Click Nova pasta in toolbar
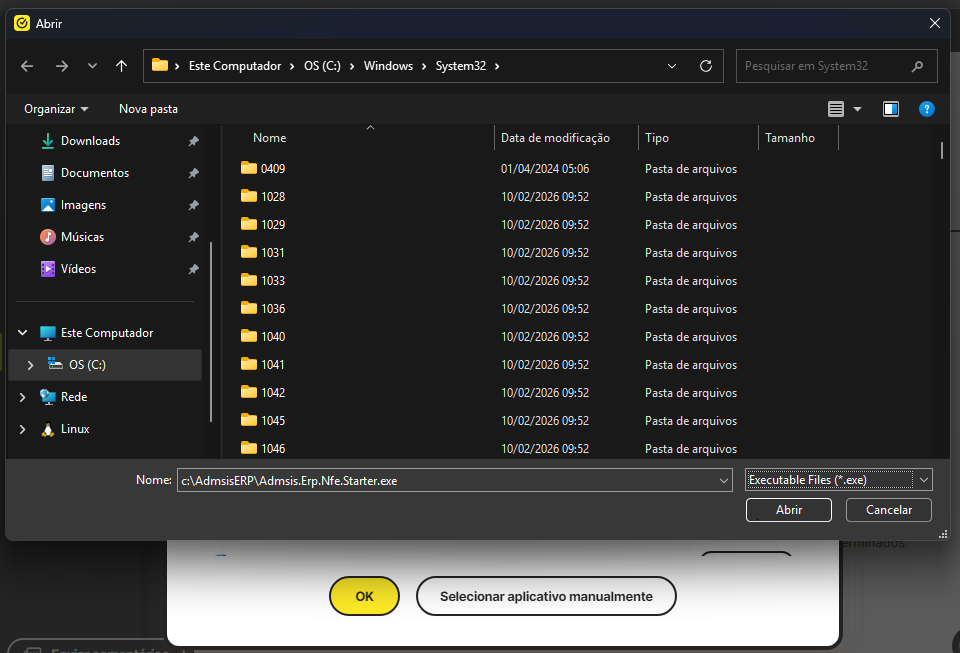The image size is (960, 653). (x=148, y=109)
